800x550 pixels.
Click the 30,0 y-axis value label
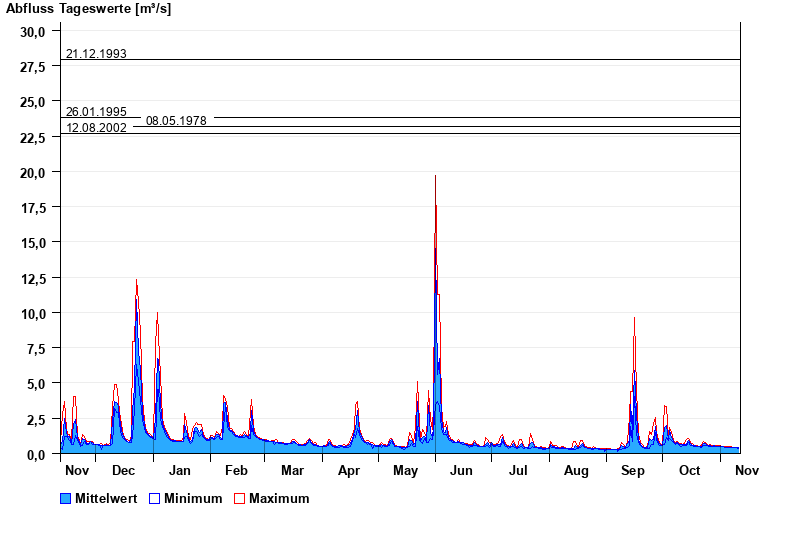[x=33, y=31]
